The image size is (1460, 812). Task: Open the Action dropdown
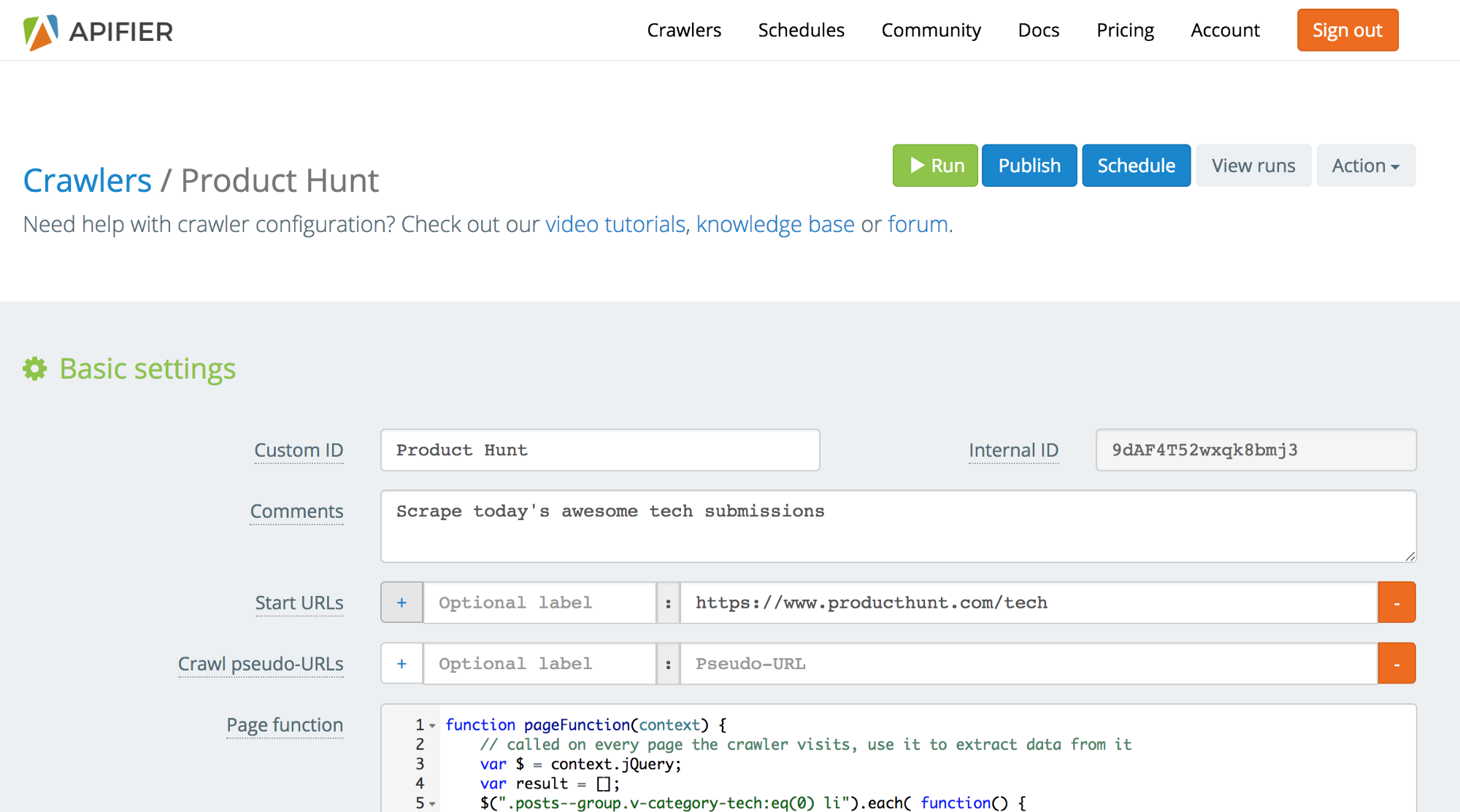(1365, 165)
